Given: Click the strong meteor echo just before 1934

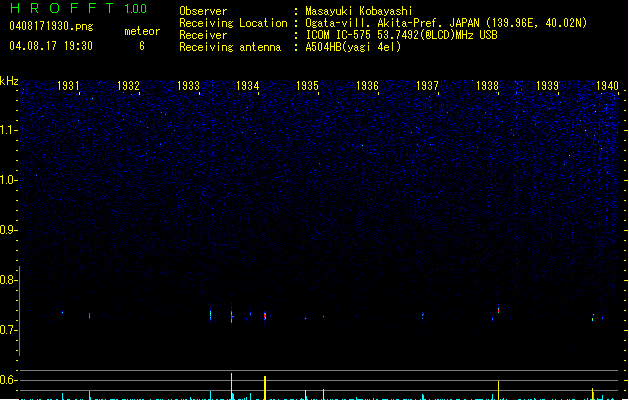Looking at the screenshot, I should click(231, 316).
